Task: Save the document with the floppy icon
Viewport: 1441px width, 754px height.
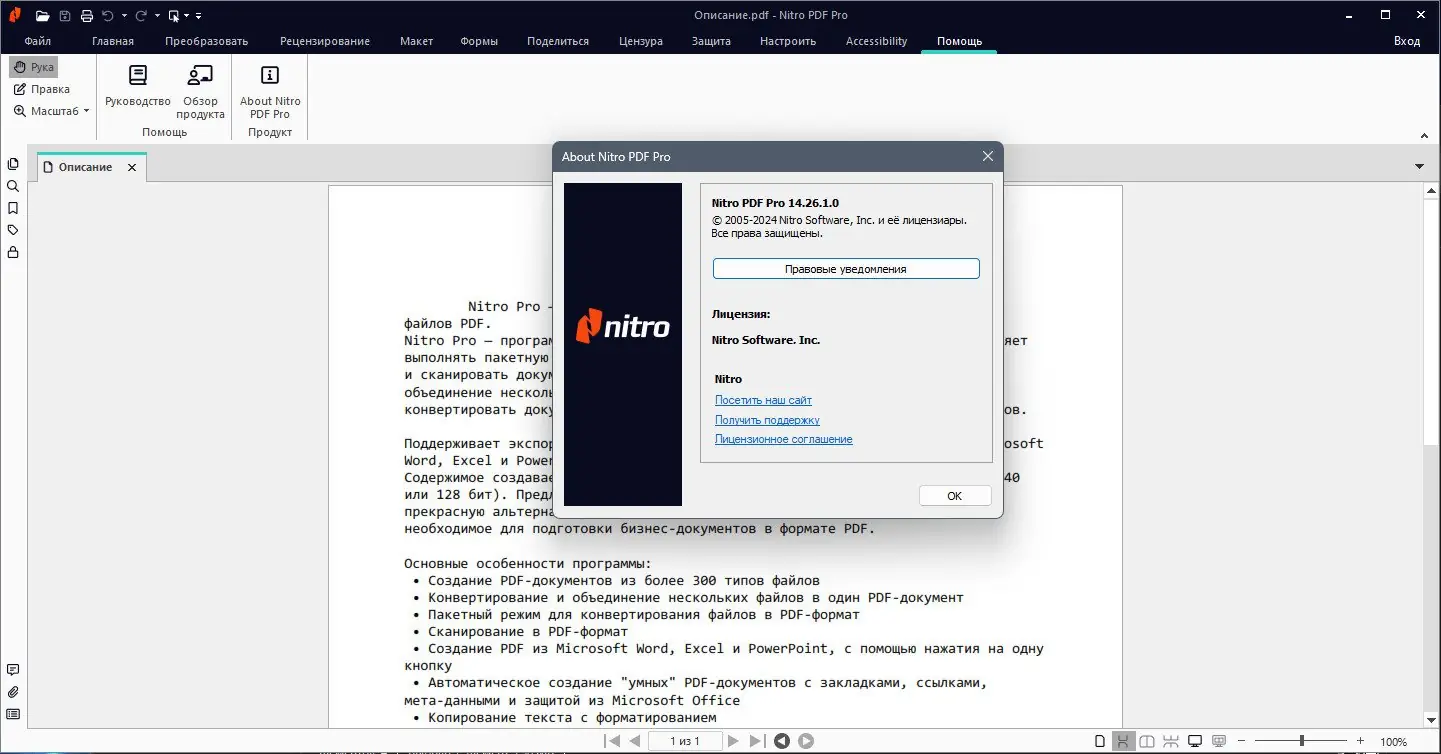Action: (x=65, y=15)
